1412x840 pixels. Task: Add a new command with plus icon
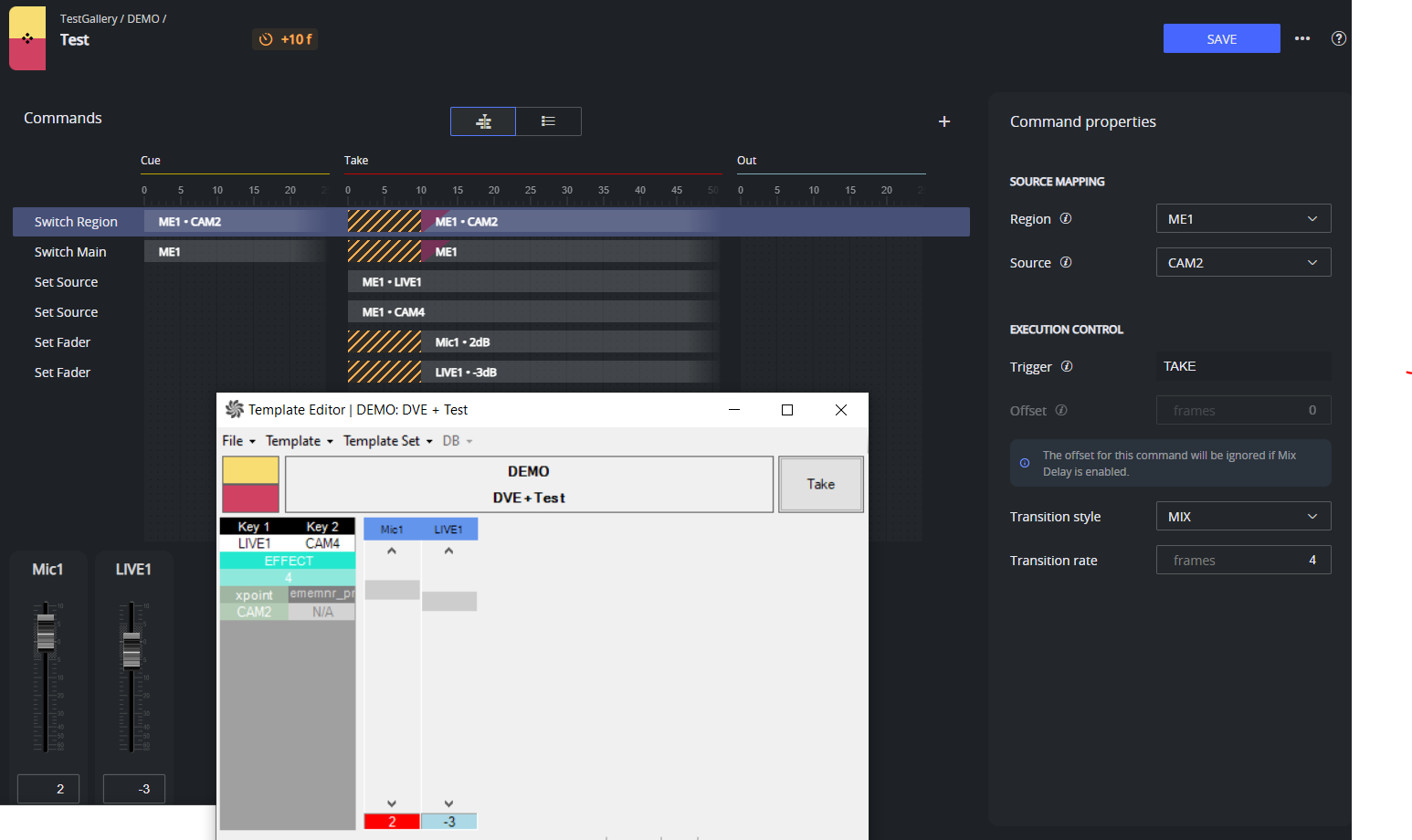[x=944, y=121]
